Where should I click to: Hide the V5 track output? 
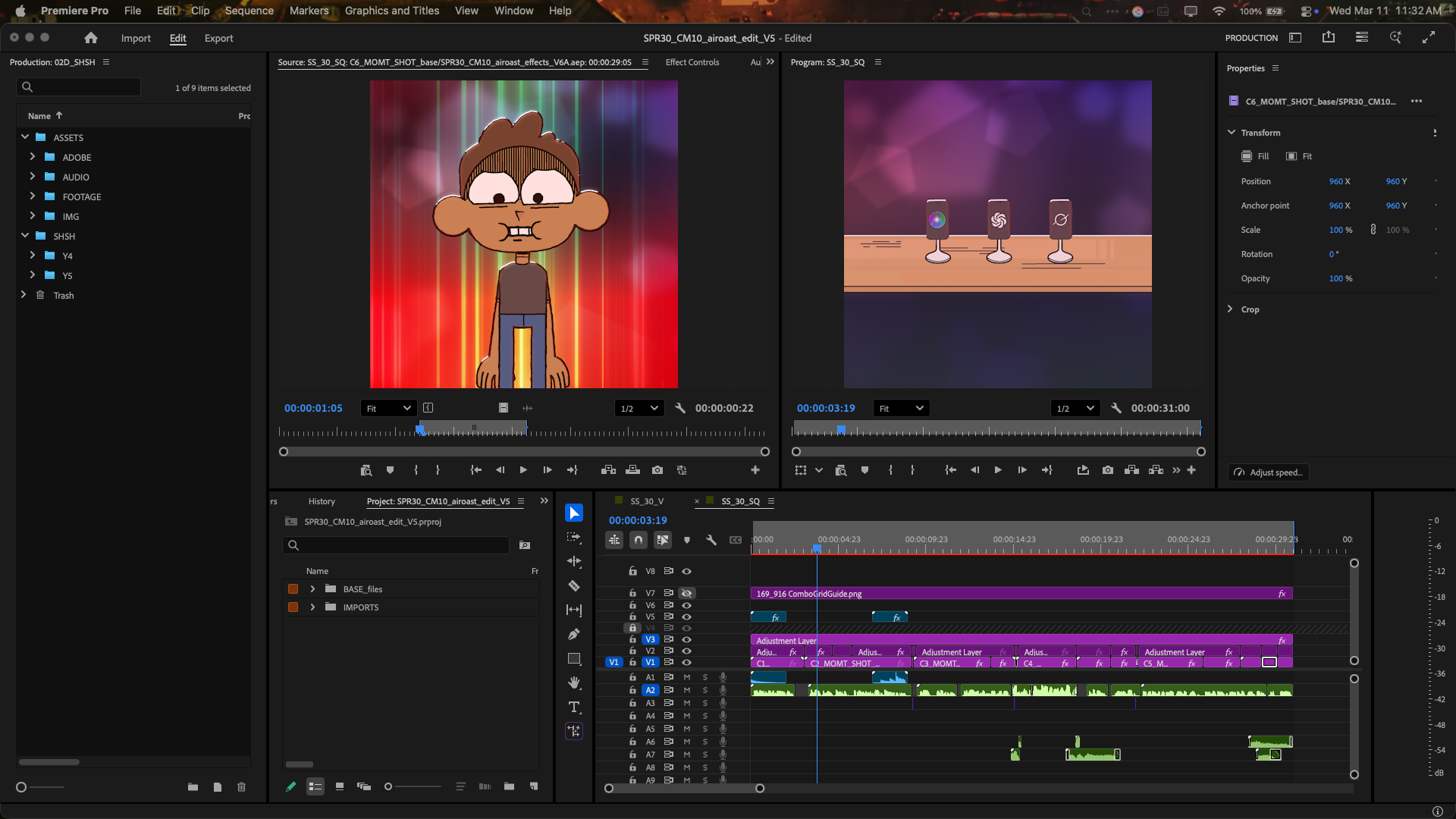[x=687, y=617]
